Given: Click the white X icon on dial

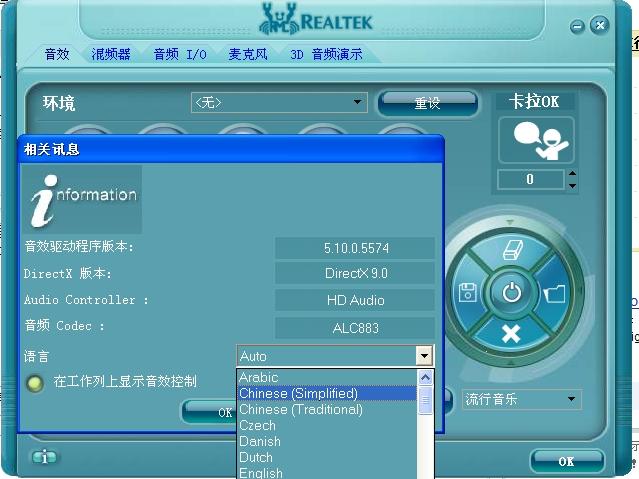Looking at the screenshot, I should (x=511, y=334).
